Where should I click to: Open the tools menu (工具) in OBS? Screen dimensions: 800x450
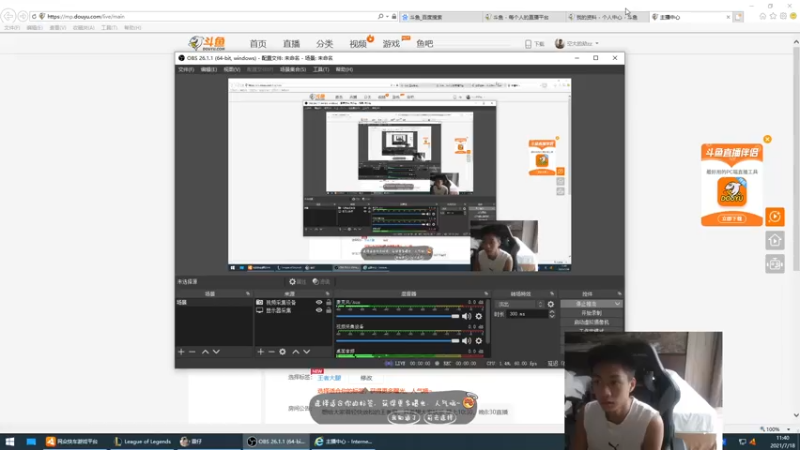click(321, 69)
